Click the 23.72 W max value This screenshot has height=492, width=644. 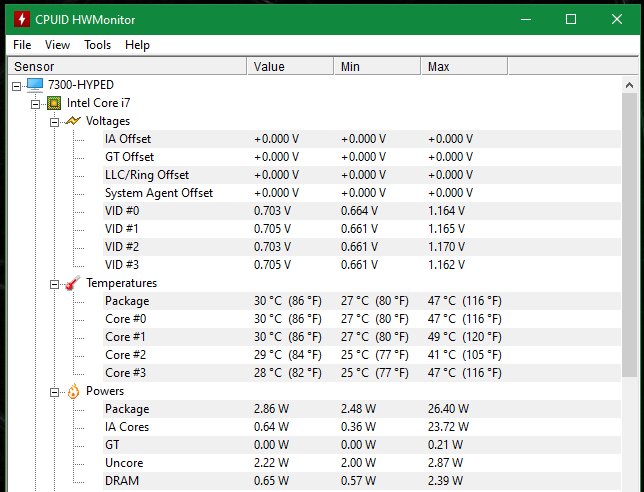click(x=448, y=427)
